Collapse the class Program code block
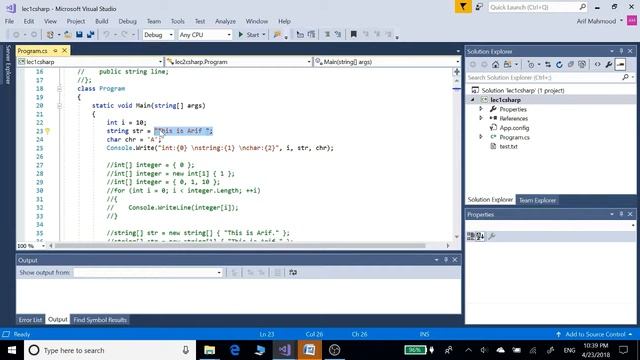Viewport: 640px width, 360px height. point(59,89)
